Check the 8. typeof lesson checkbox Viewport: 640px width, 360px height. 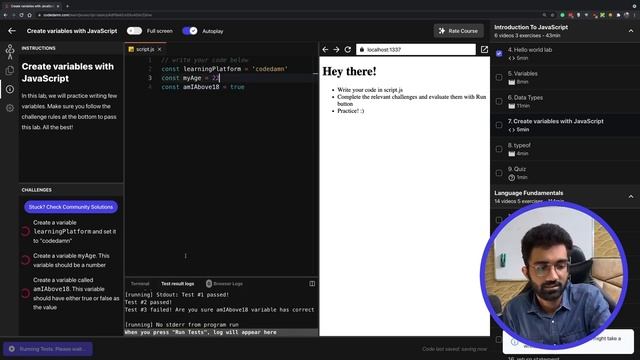pos(499,149)
